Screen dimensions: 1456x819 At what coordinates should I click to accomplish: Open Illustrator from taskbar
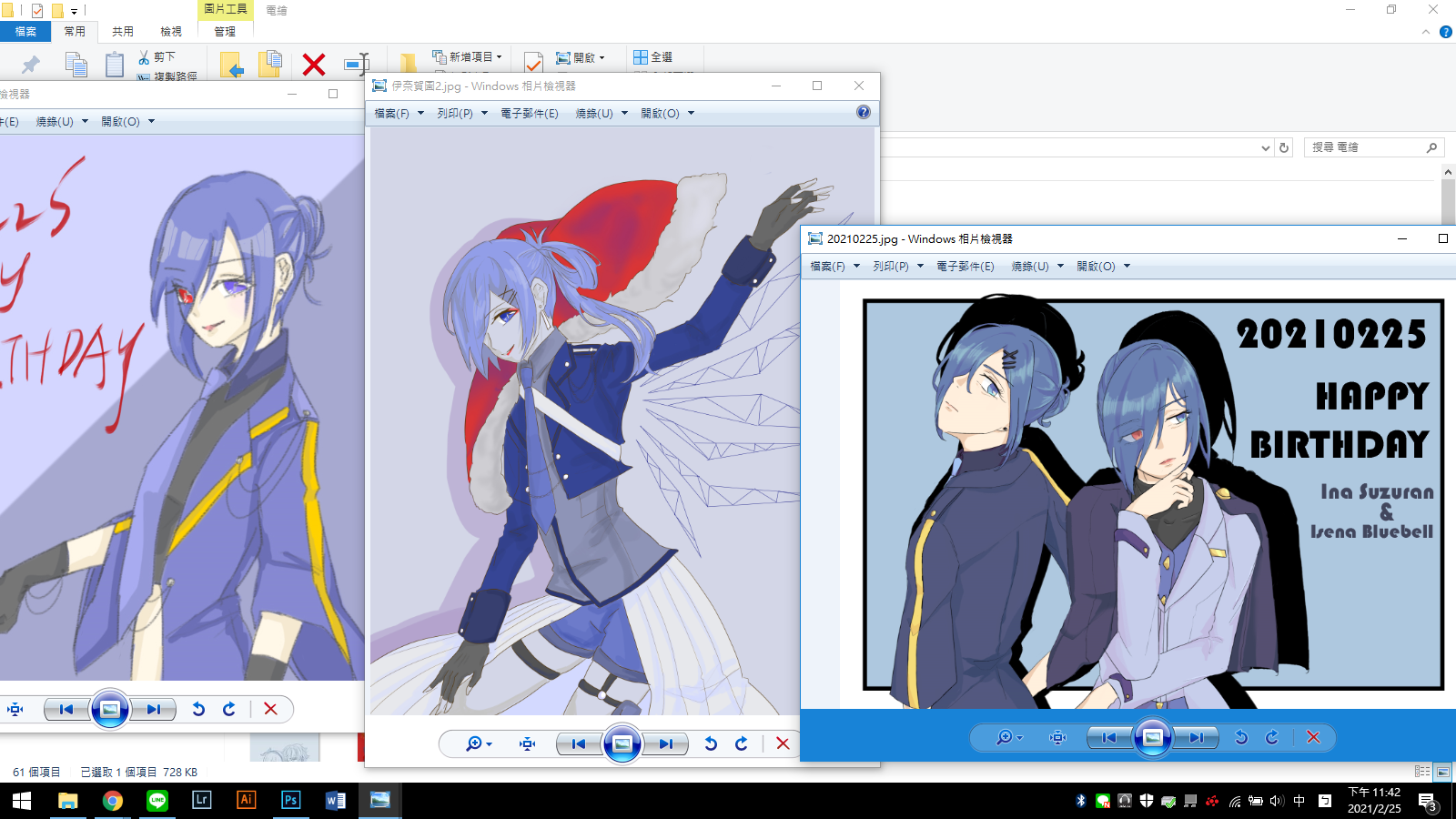pos(246,801)
